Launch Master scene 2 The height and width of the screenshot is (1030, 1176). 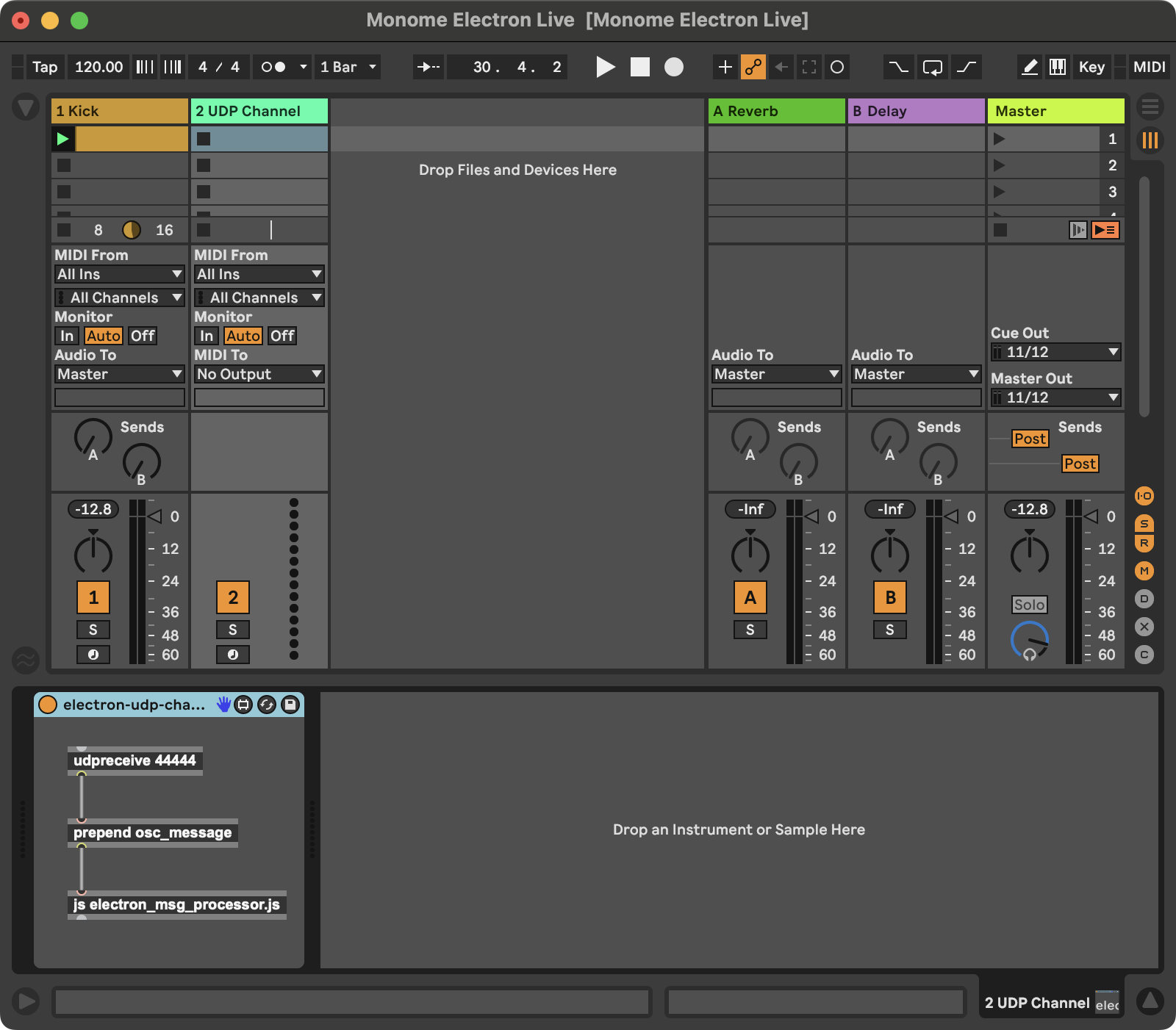click(x=999, y=165)
